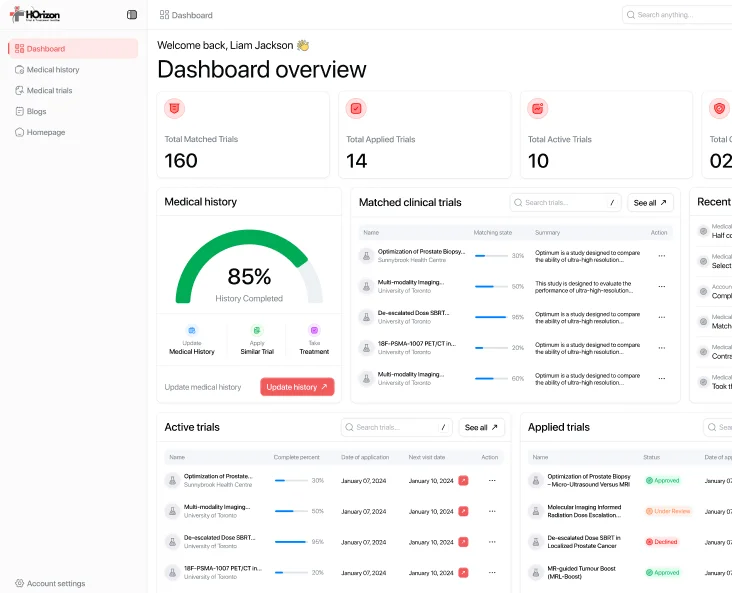Click the Dashboard breadcrumb icon
The height and width of the screenshot is (593, 732).
pos(164,15)
